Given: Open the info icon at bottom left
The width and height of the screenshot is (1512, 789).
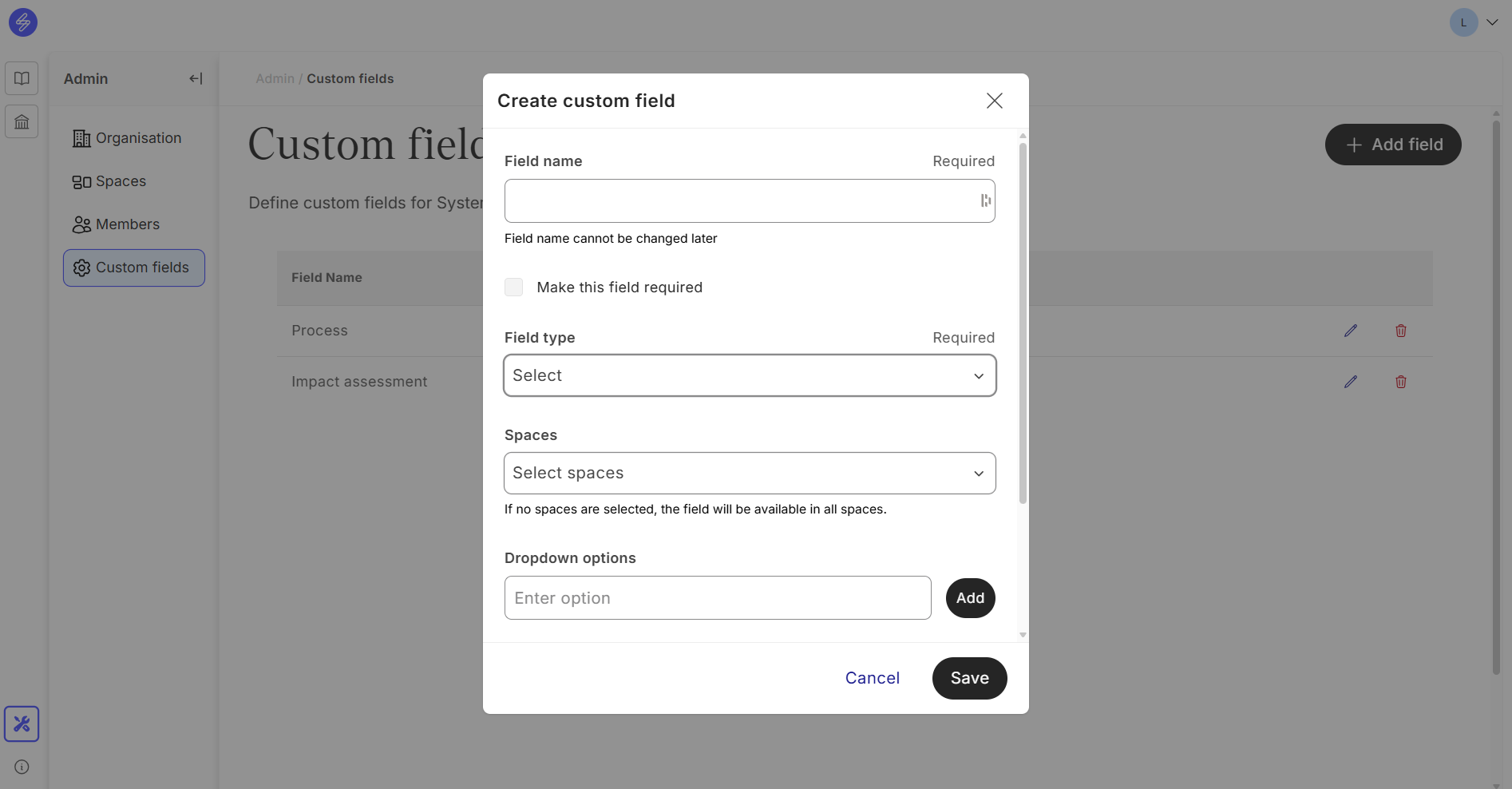Looking at the screenshot, I should [22, 767].
